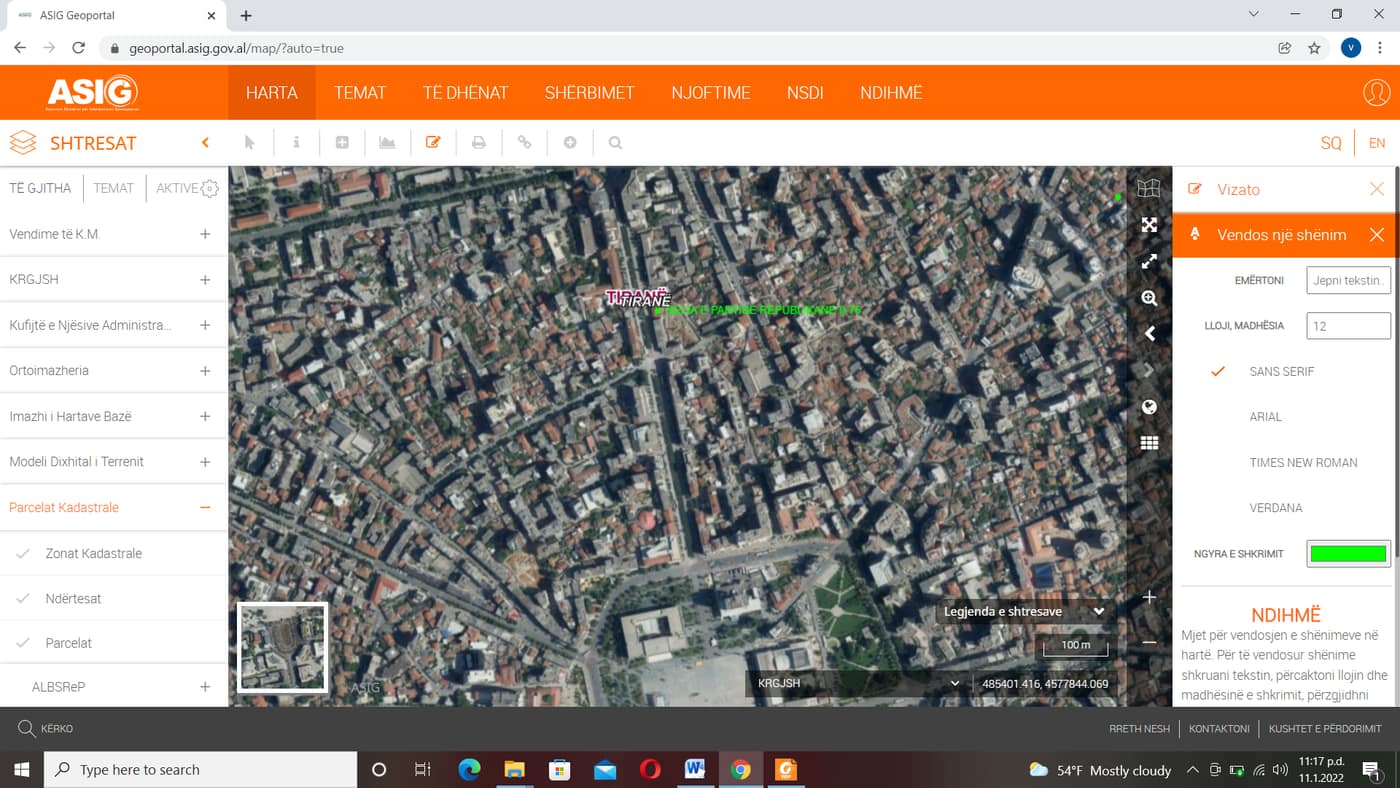The width and height of the screenshot is (1400, 788).
Task: Collapse the Parcelat Kadastrale group
Action: point(205,507)
